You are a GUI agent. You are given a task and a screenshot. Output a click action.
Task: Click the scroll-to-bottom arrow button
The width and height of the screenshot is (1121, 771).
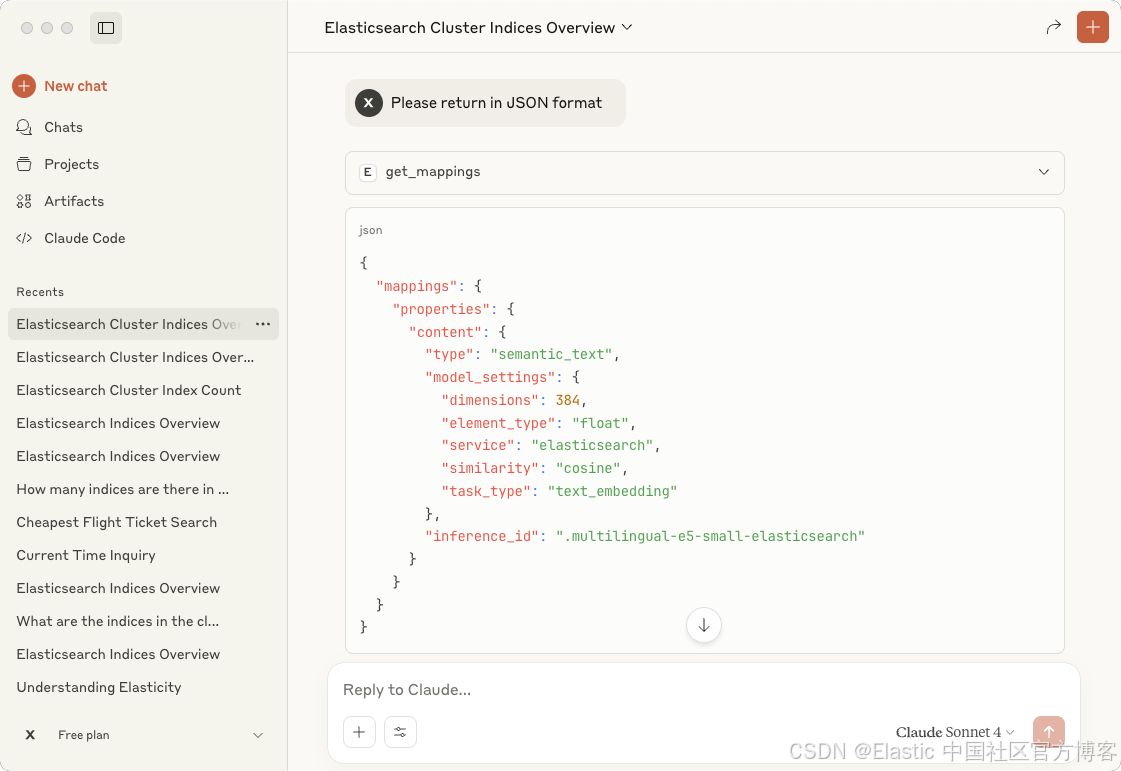(703, 626)
